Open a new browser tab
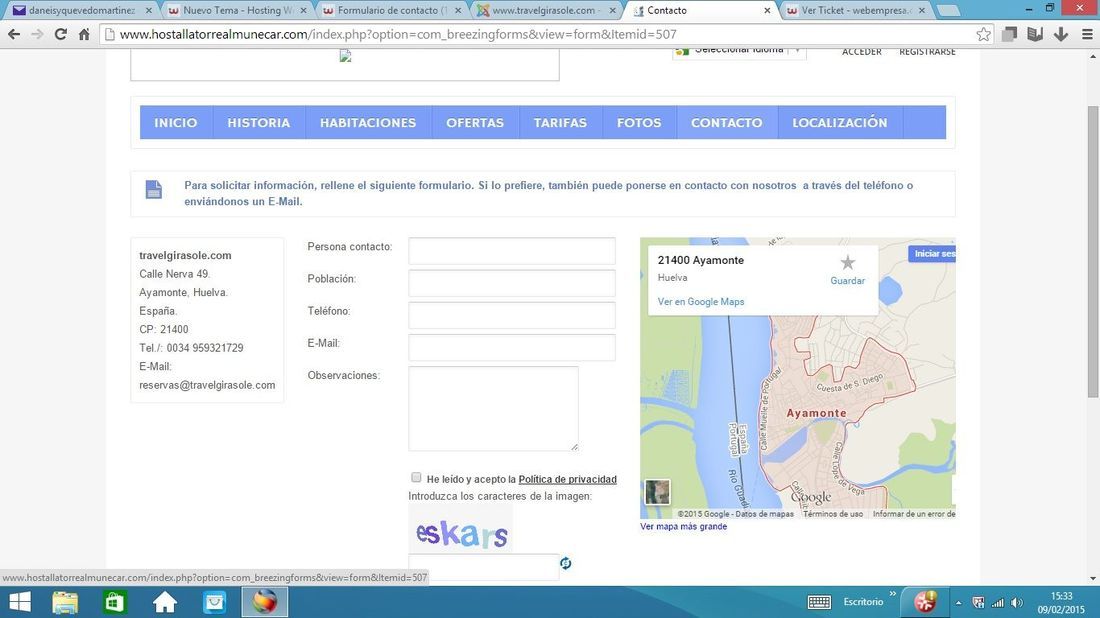The width and height of the screenshot is (1100, 618). pyautogui.click(x=948, y=11)
